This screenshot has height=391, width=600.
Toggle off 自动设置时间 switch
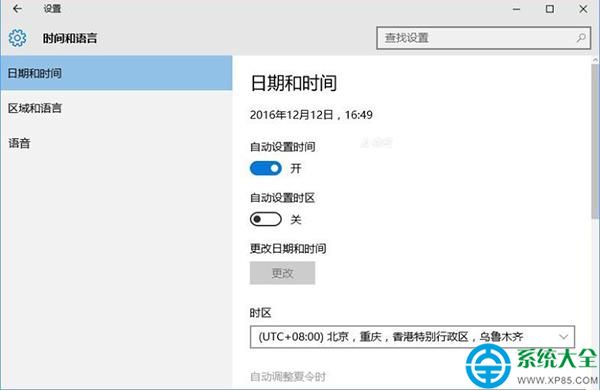click(x=266, y=168)
